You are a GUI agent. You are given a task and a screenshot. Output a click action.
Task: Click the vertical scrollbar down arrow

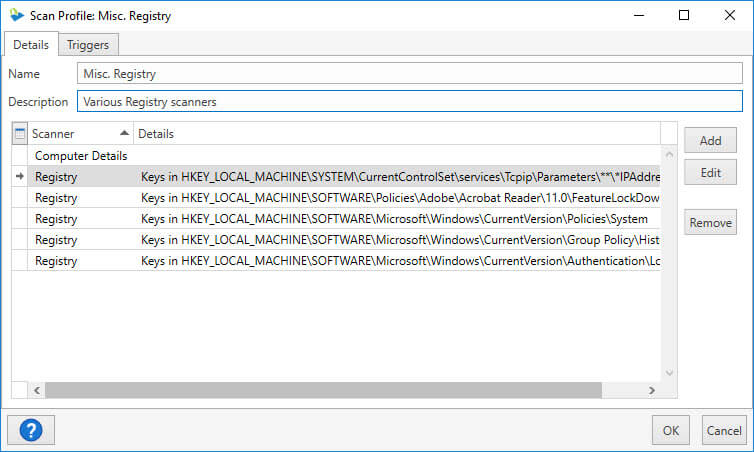click(x=669, y=373)
